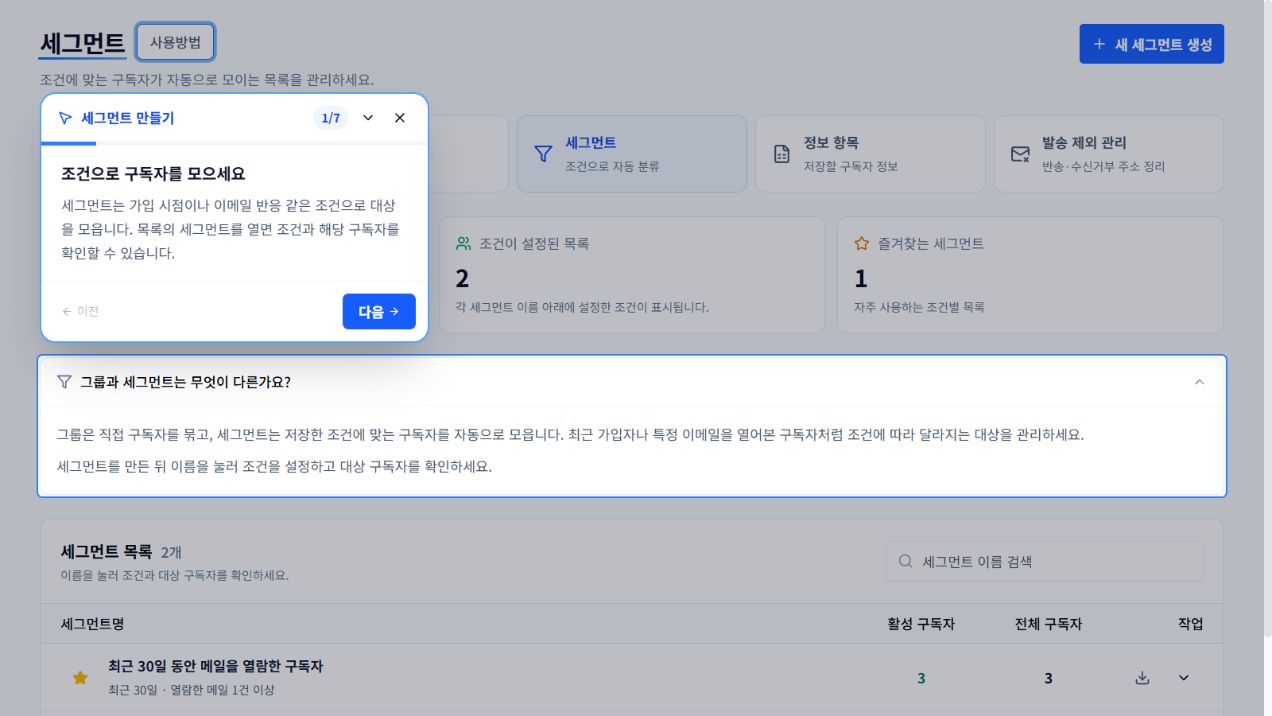Click the 세그먼트 목록 heading

(106, 552)
